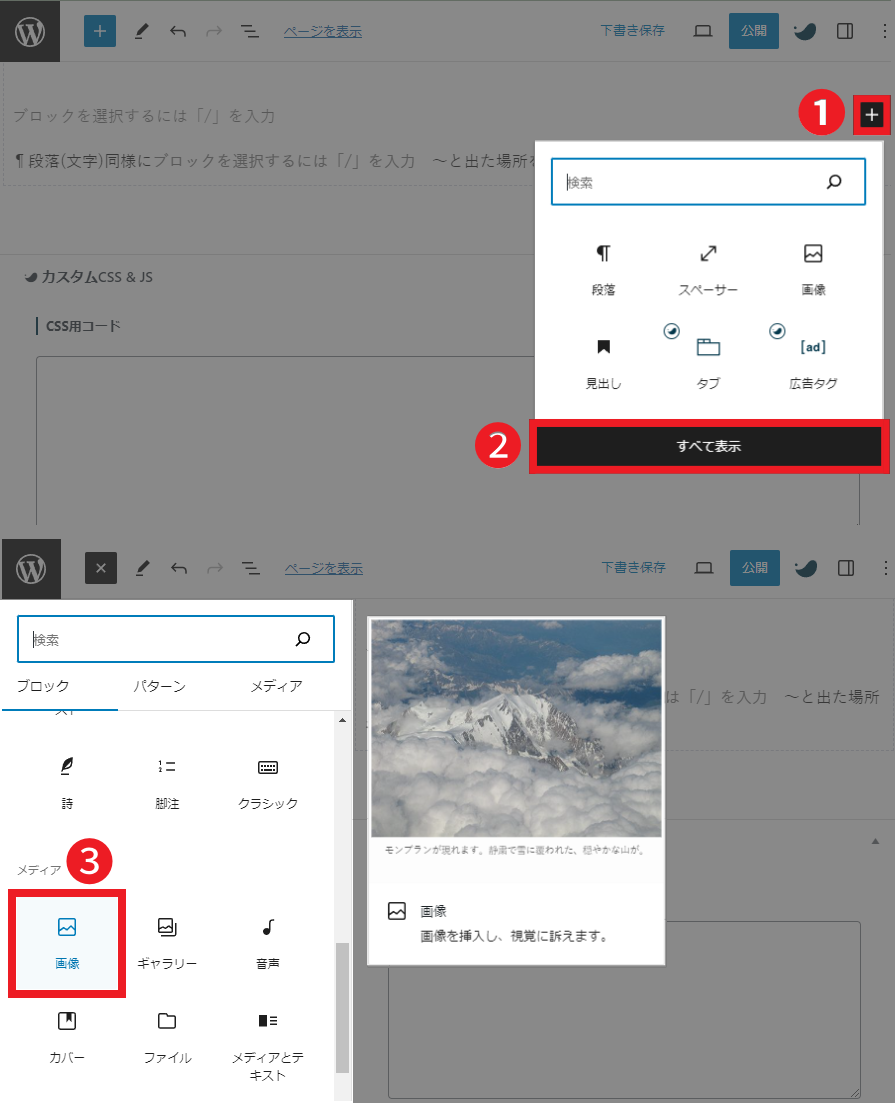
Task: Choose the 見出し heading block
Action: pos(603,362)
